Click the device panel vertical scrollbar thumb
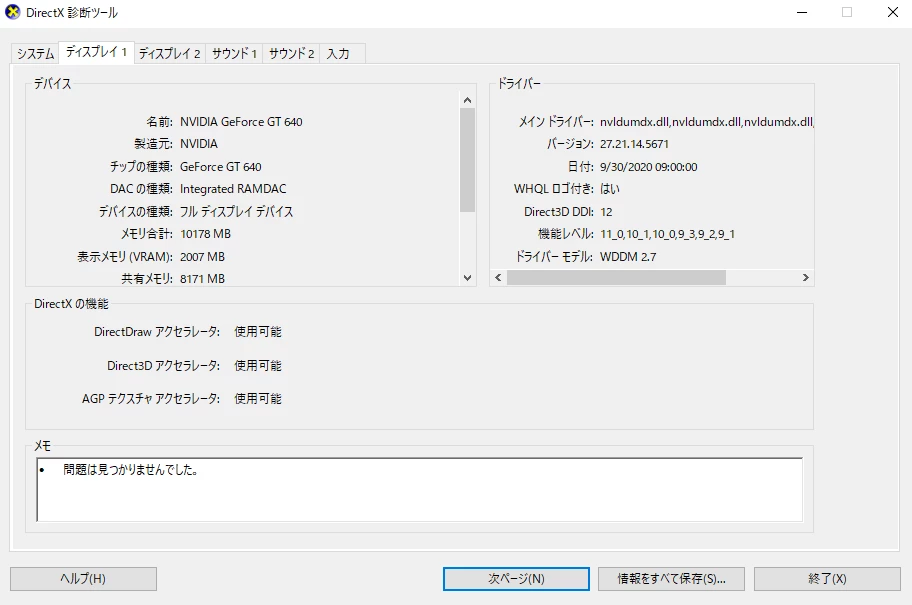The image size is (912, 605). [x=467, y=160]
